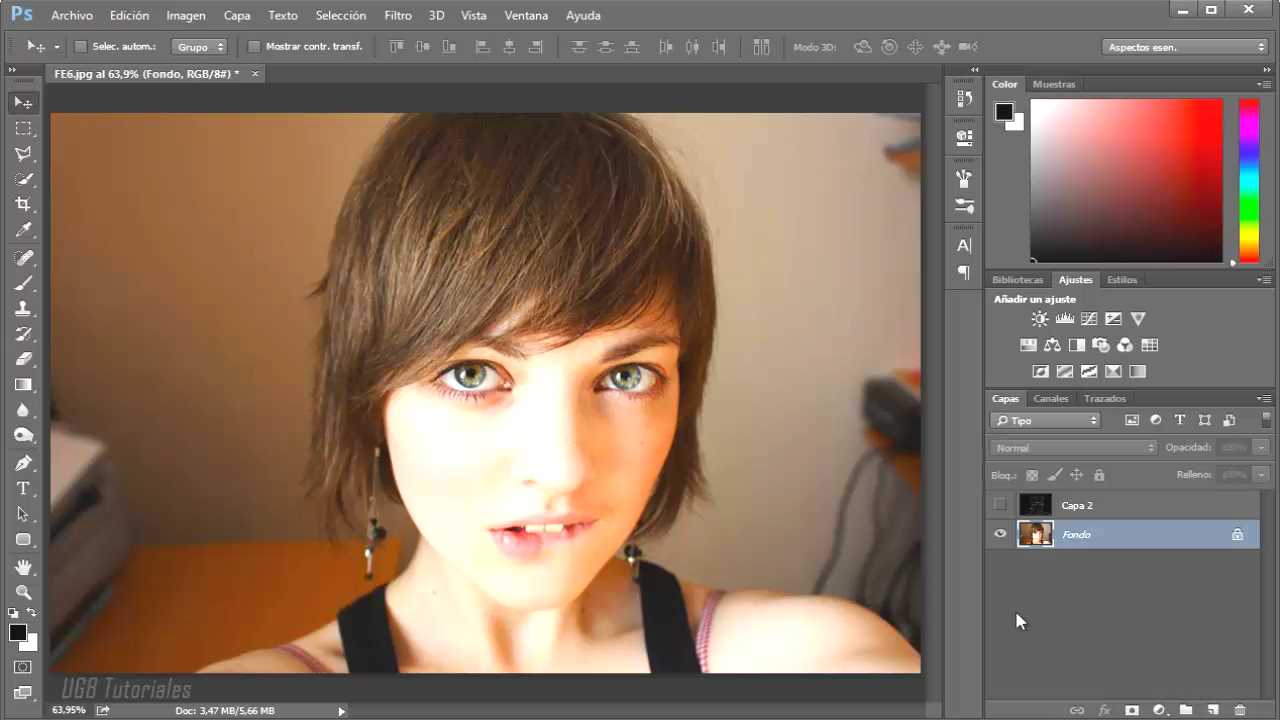Select the Eyedropper tool

pos(23,230)
